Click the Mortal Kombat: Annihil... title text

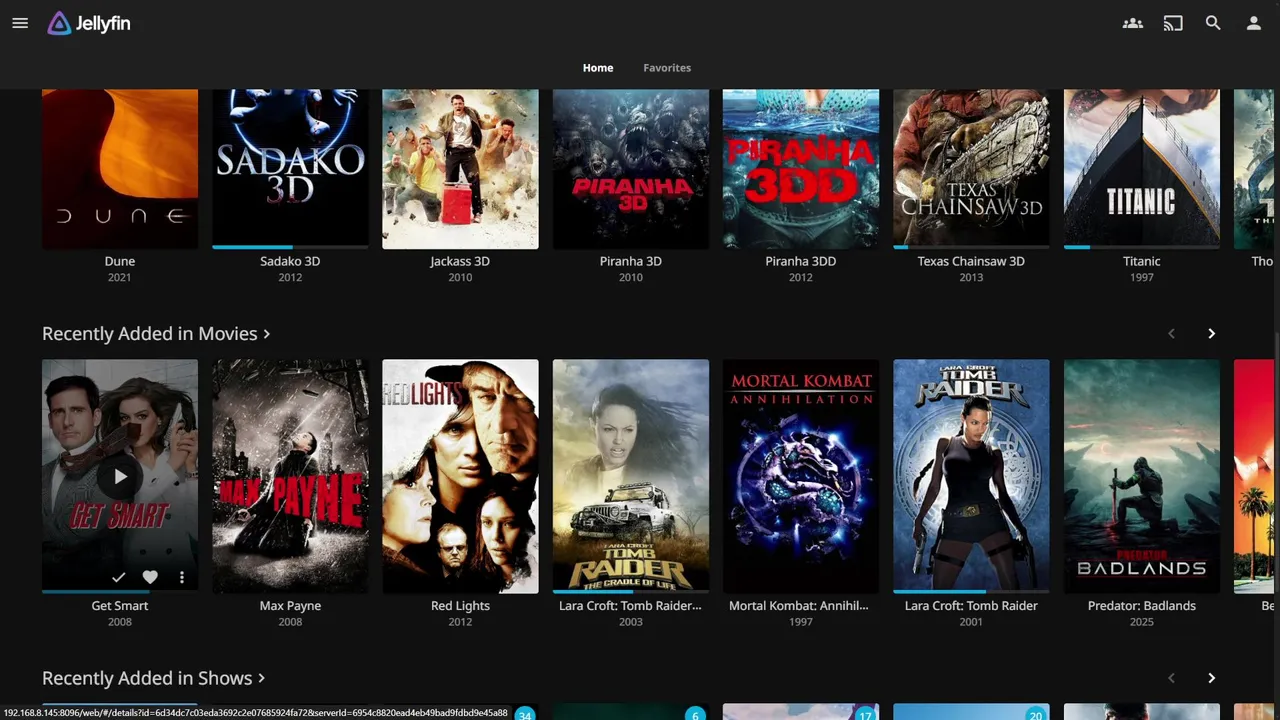point(799,606)
